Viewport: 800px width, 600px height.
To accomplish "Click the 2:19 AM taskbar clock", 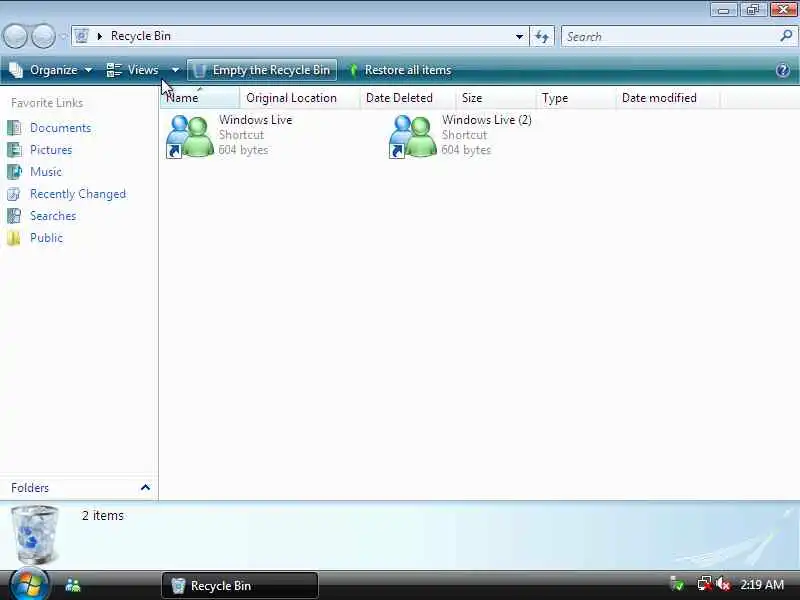I will 762,585.
